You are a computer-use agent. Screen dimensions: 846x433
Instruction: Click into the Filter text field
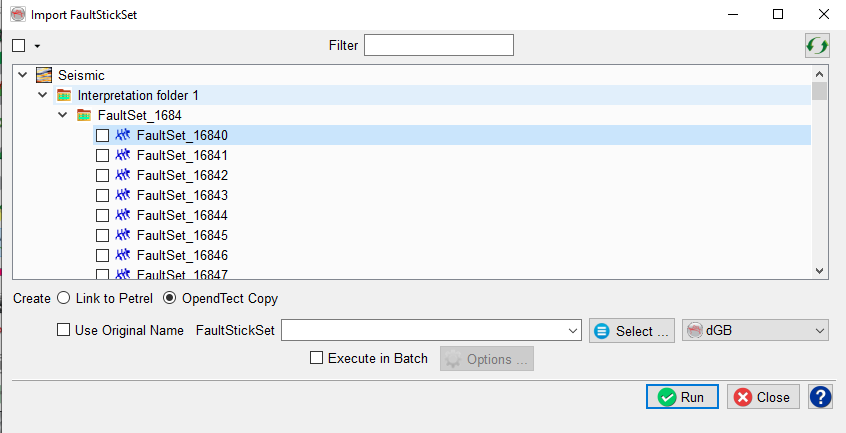pos(438,45)
